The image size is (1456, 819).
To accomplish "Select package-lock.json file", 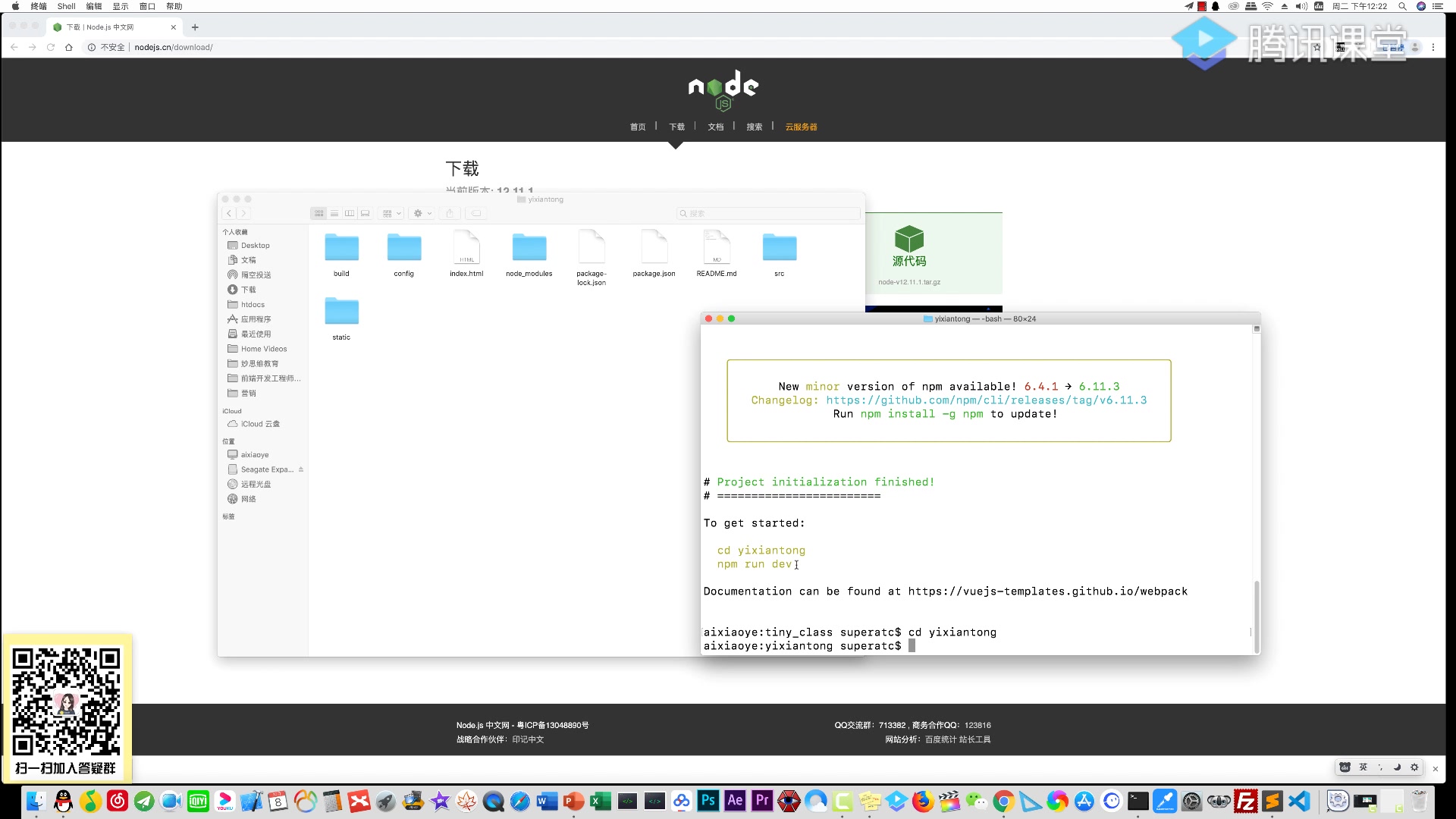I will pyautogui.click(x=591, y=248).
